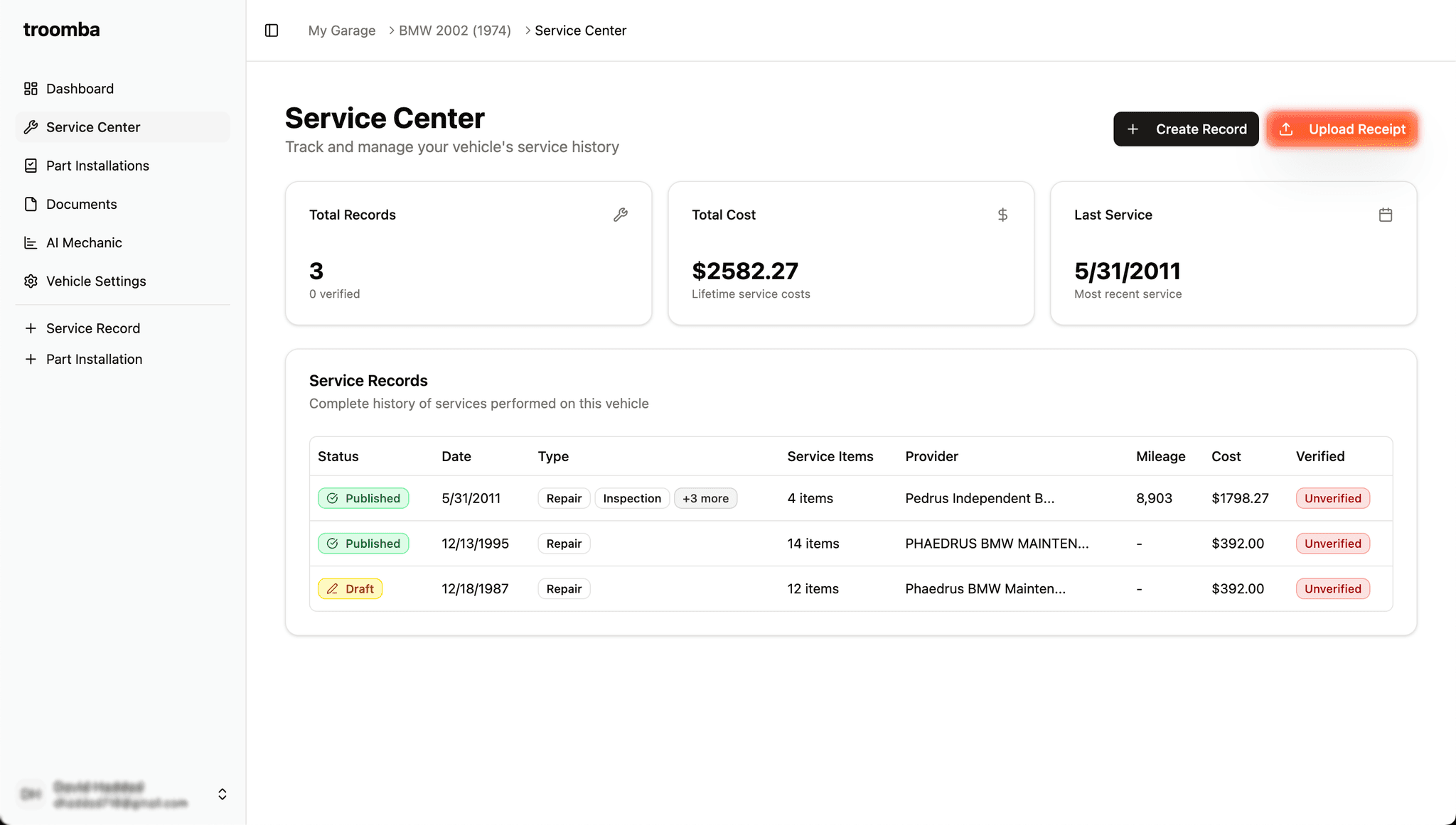Expand the +3 more type tags
Image resolution: width=1456 pixels, height=825 pixels.
pos(705,498)
